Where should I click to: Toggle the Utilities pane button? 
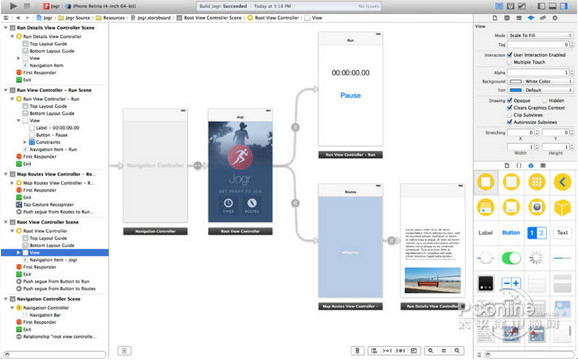[564, 6]
